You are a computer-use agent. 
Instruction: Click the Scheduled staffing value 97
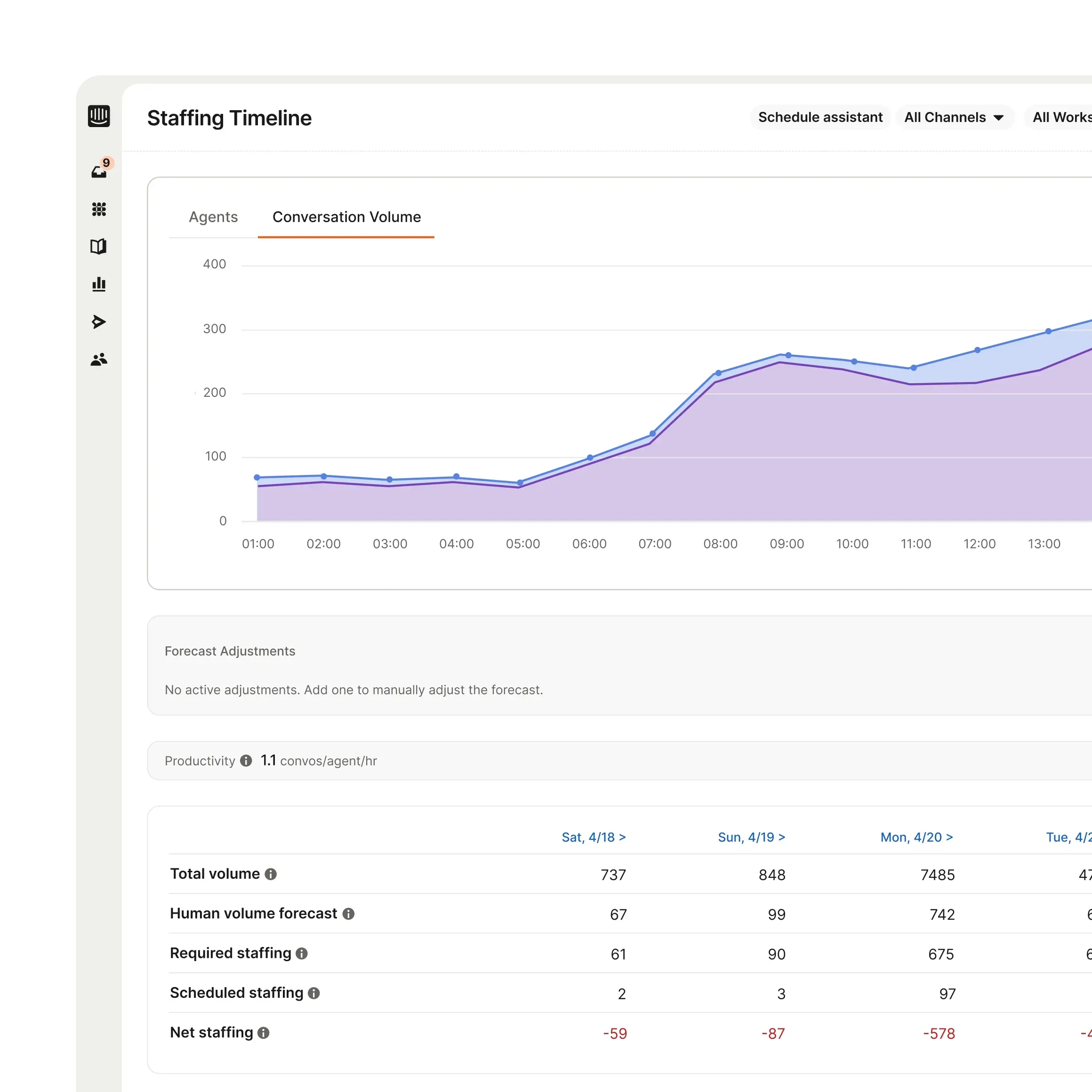coord(947,994)
